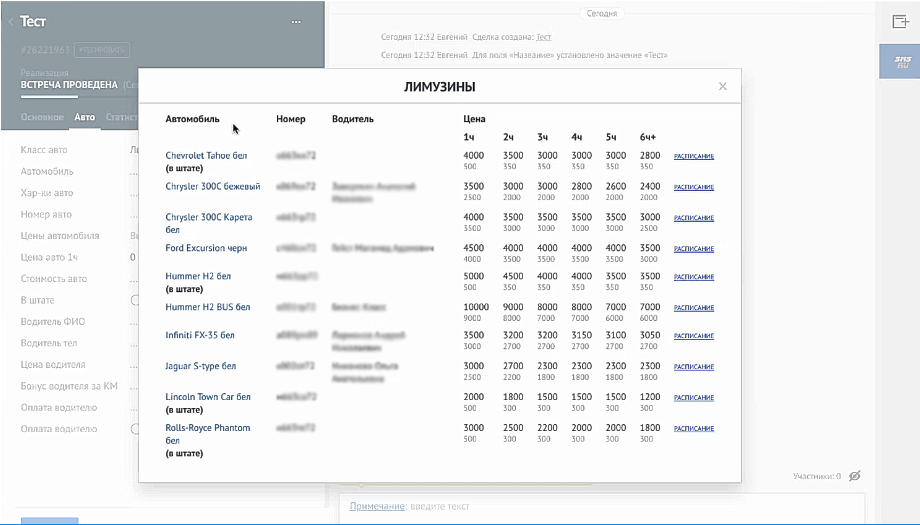This screenshot has width=920, height=525.
Task: Click the add-panel icon at top right
Action: pos(900,22)
